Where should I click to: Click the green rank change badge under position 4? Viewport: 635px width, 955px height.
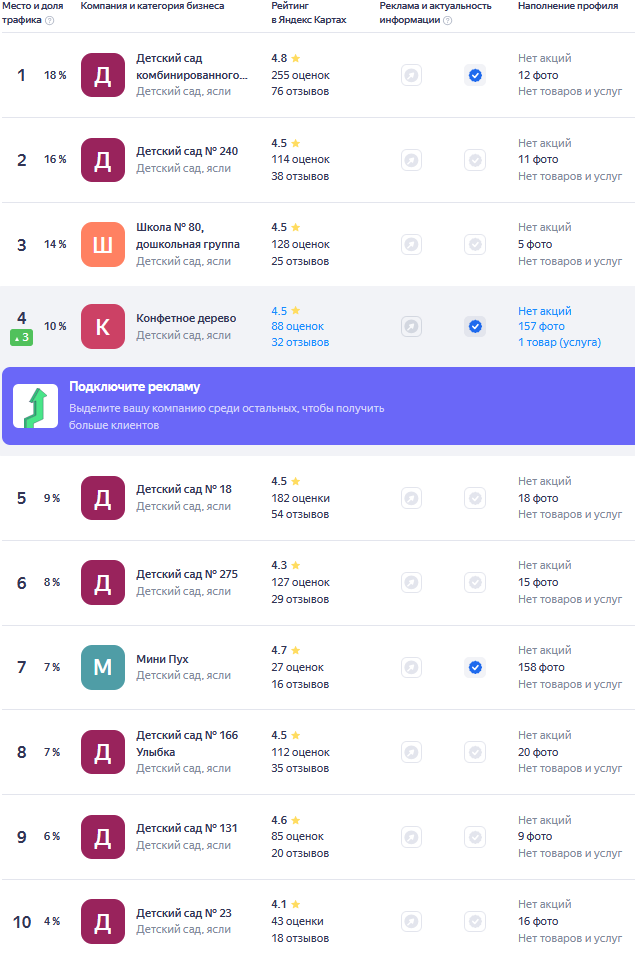(22, 338)
